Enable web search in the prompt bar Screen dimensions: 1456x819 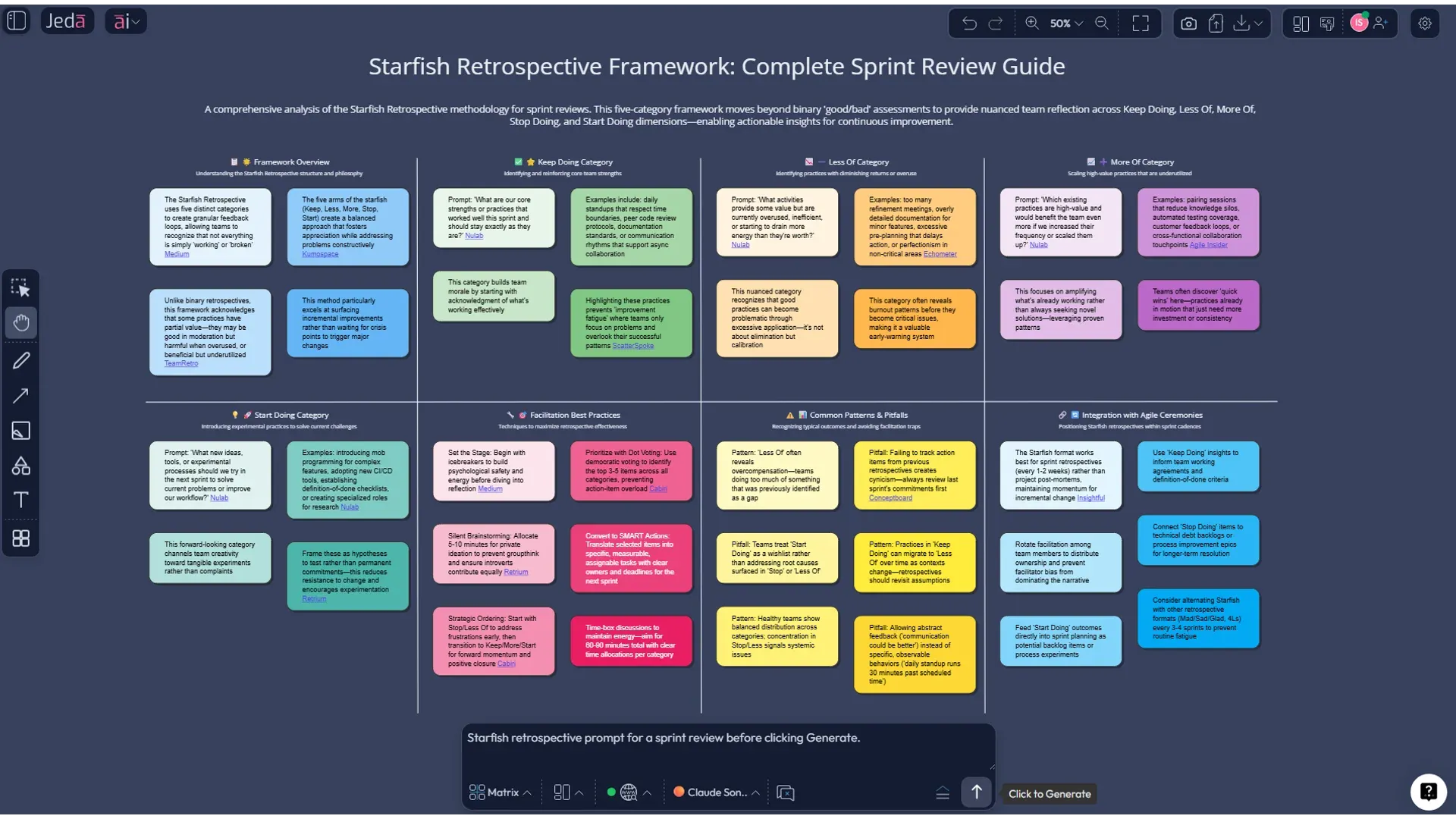[x=629, y=792]
